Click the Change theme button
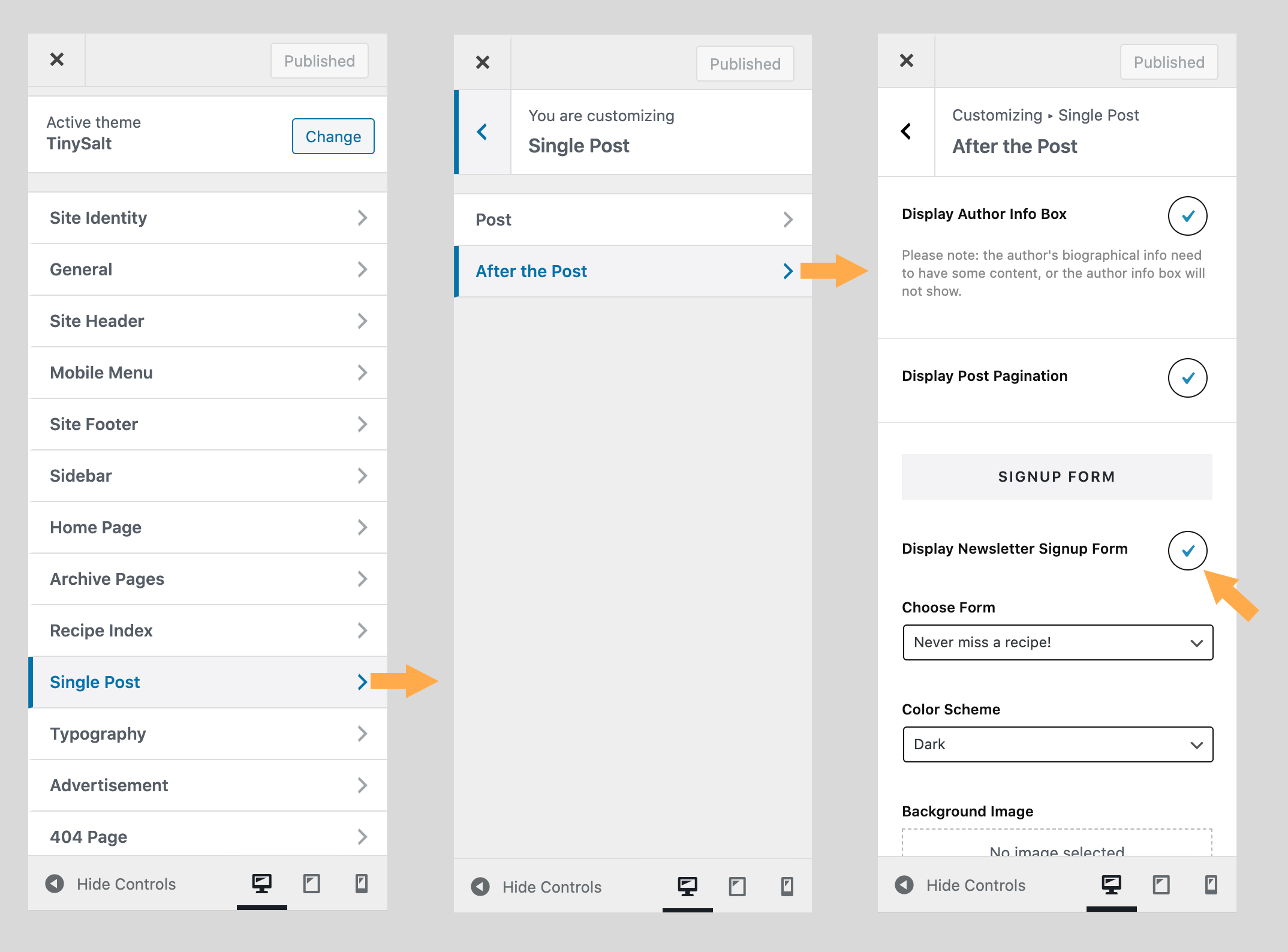 pos(333,136)
